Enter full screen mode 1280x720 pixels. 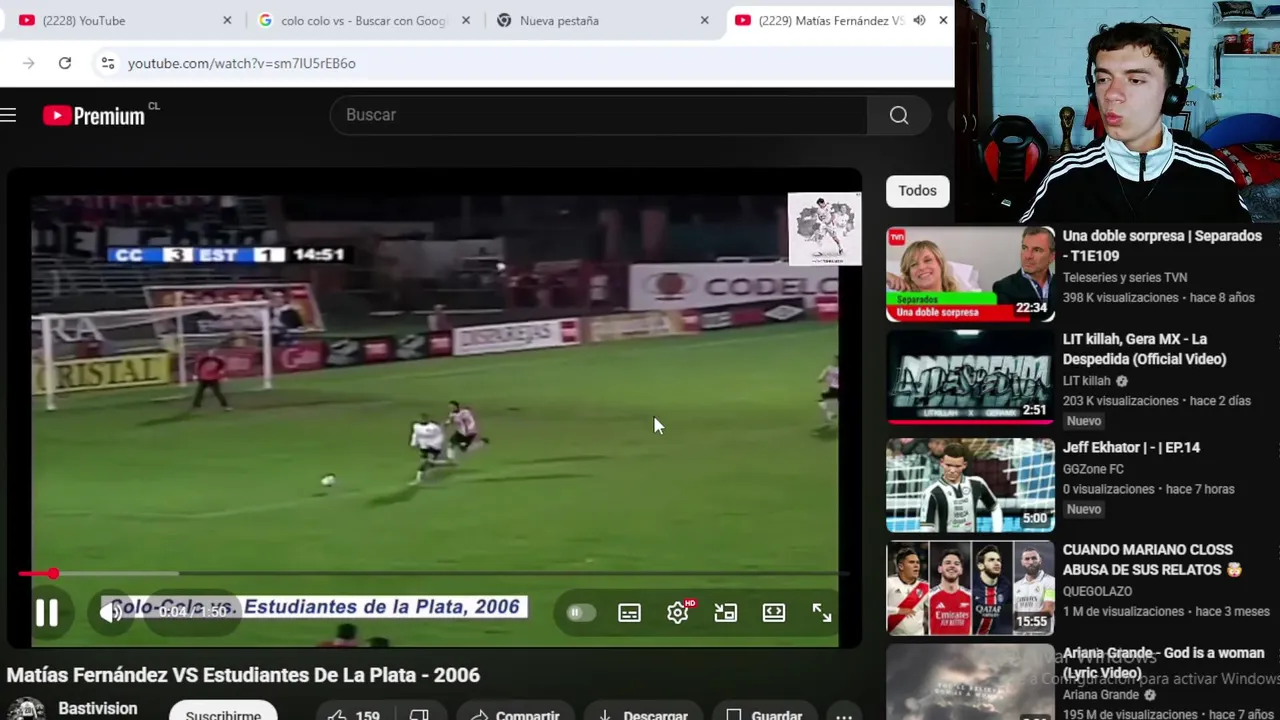point(822,613)
